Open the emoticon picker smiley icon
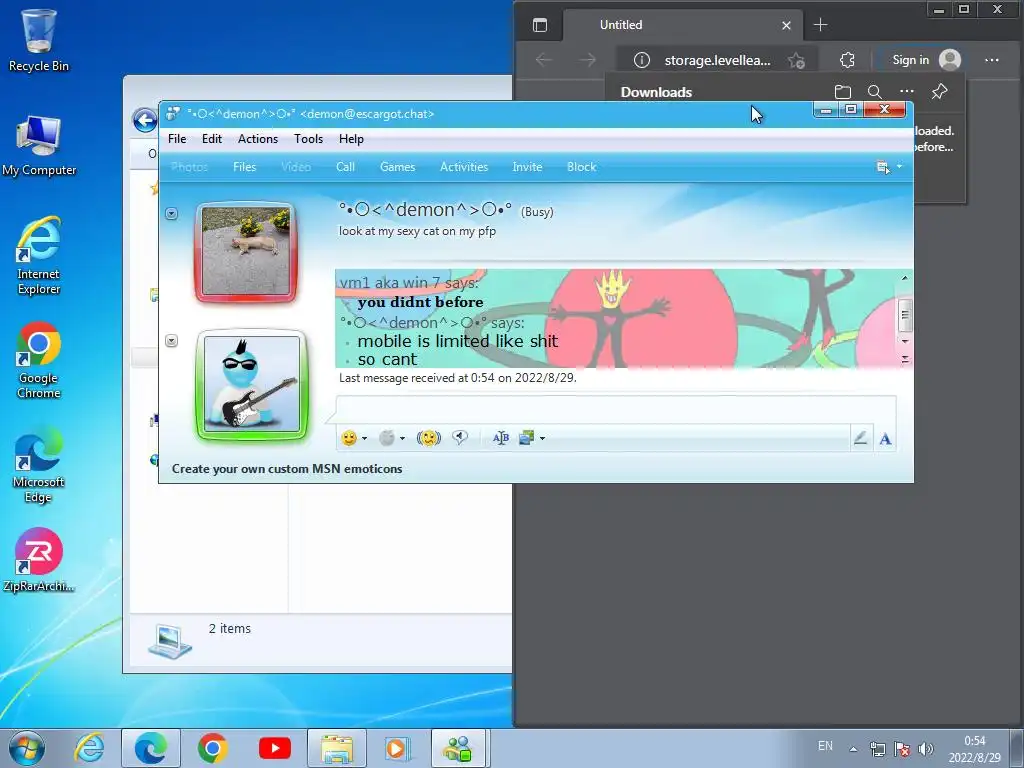Viewport: 1024px width, 768px height. tap(349, 438)
